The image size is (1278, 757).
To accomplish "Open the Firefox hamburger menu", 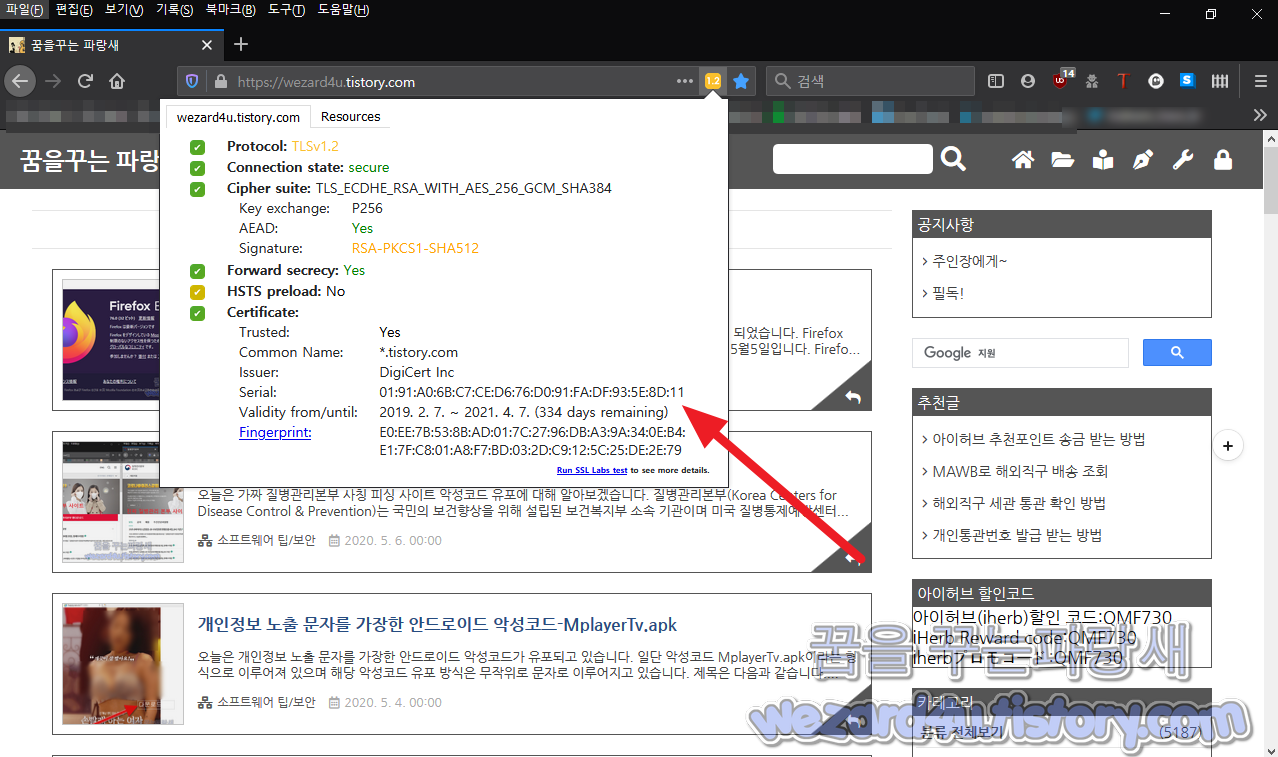I will (1261, 81).
